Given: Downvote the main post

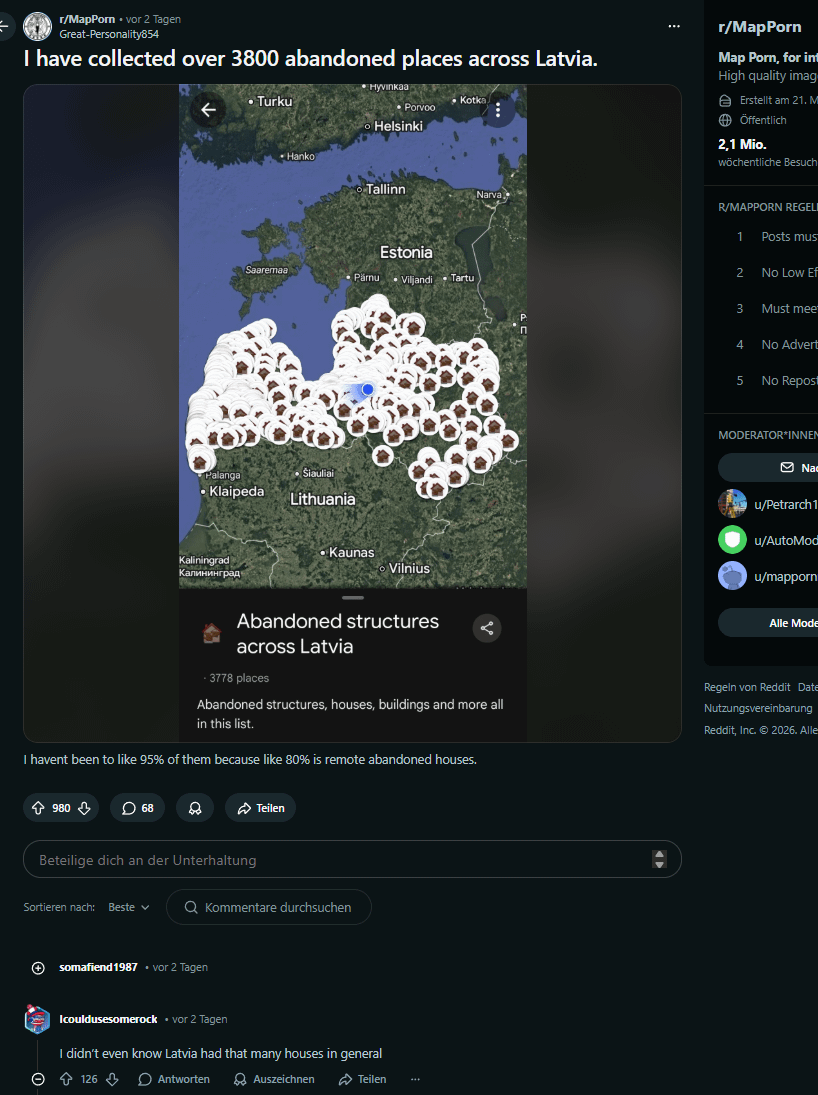Looking at the screenshot, I should [x=85, y=808].
